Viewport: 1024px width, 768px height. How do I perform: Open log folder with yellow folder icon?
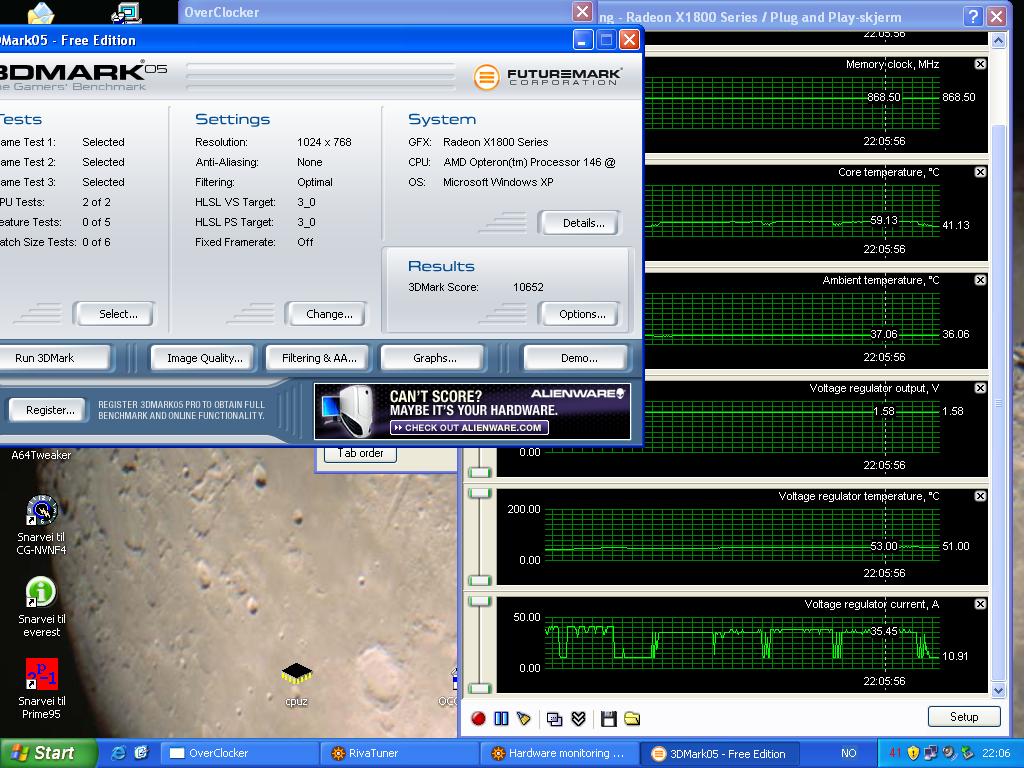[632, 719]
